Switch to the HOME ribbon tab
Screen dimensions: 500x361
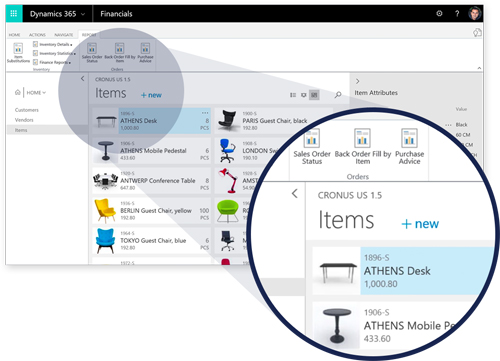14,35
